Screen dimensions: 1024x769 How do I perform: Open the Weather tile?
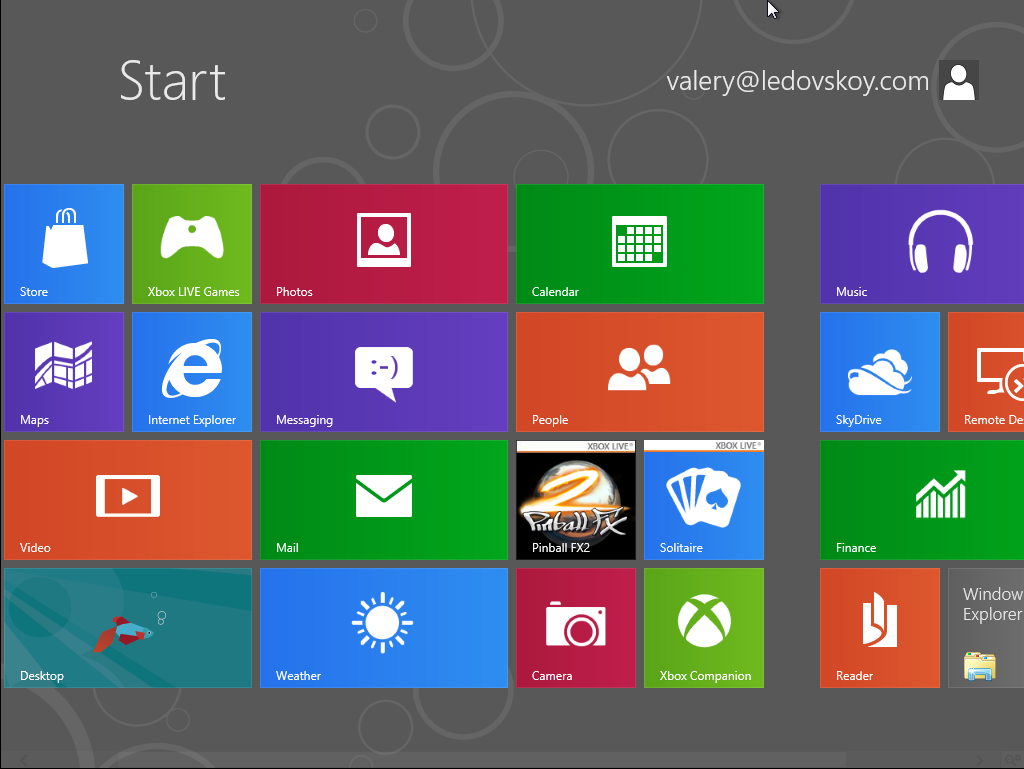pyautogui.click(x=384, y=627)
